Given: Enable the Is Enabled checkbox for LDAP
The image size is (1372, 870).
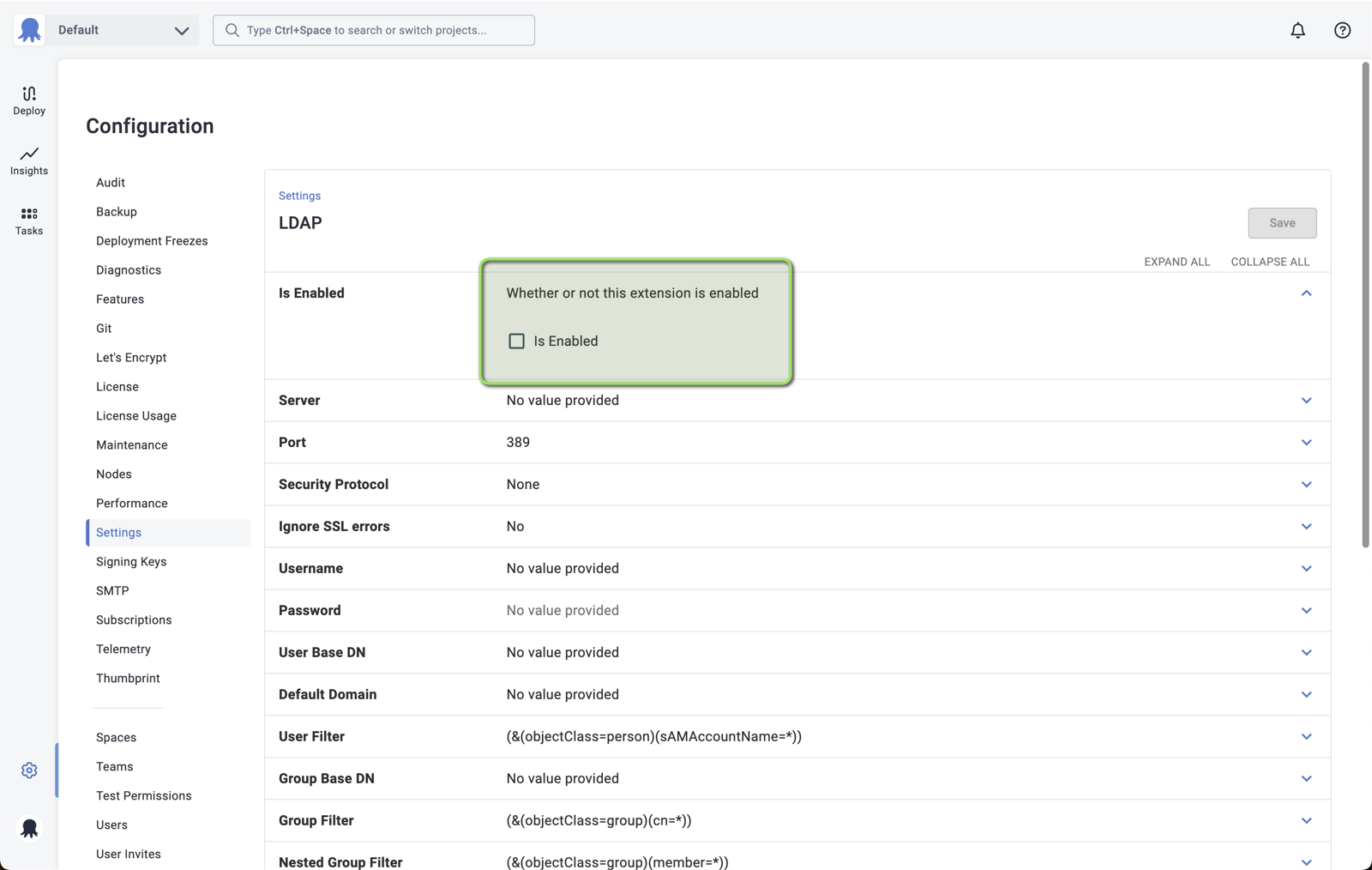Looking at the screenshot, I should click(516, 341).
